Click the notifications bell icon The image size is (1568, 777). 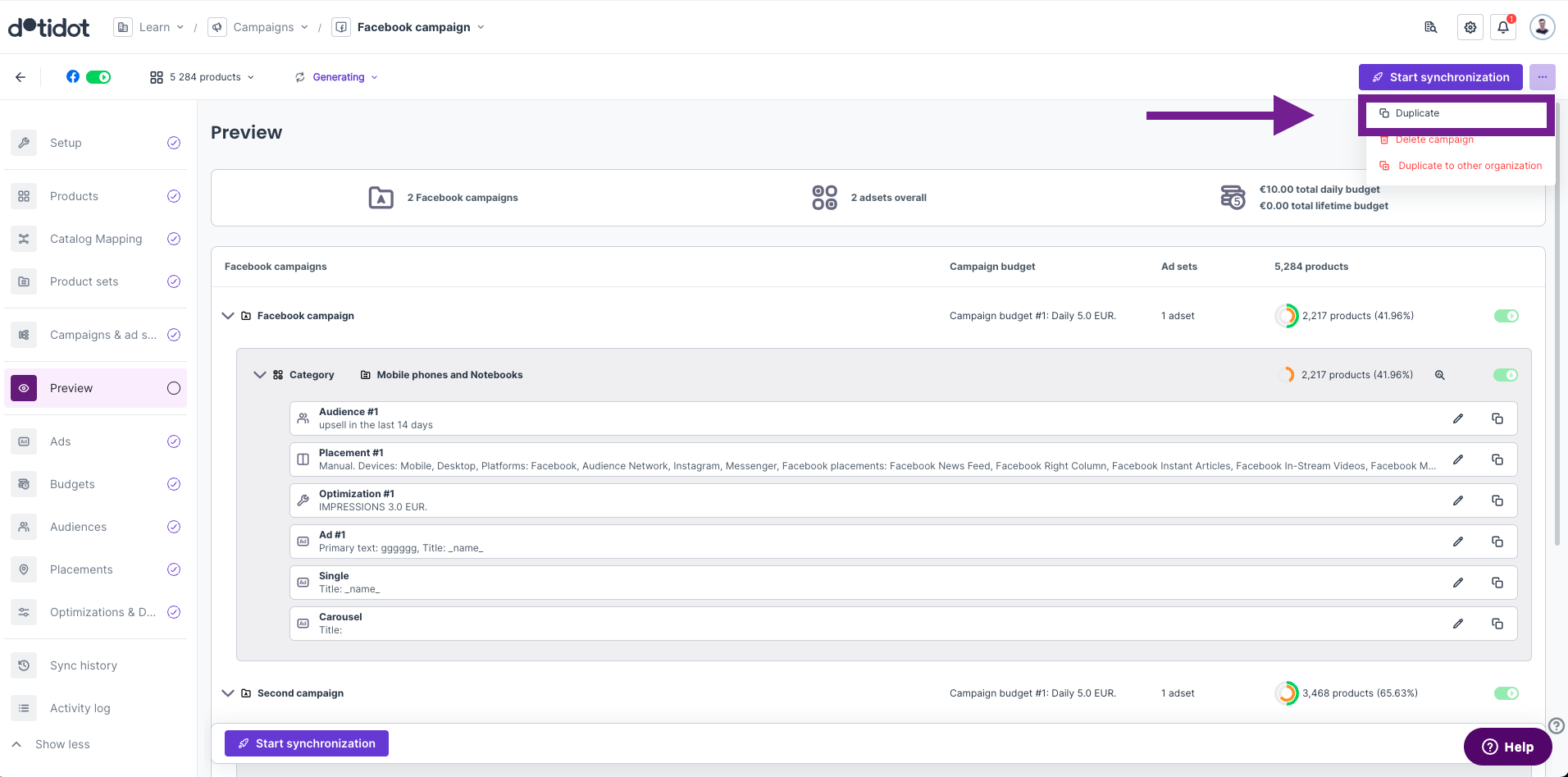pyautogui.click(x=1502, y=27)
